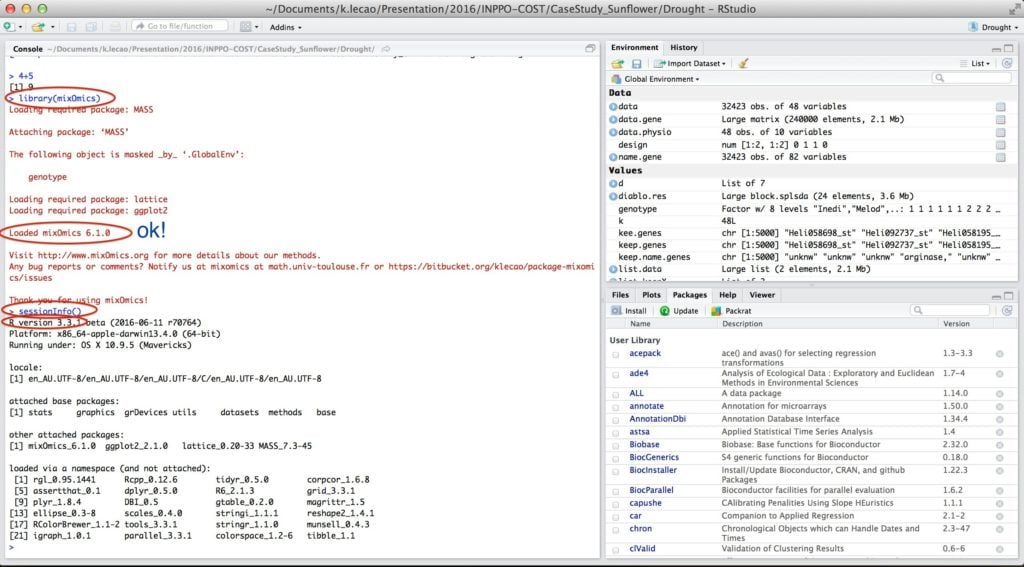Tick the BiocGenerics package checkbox

coord(615,459)
